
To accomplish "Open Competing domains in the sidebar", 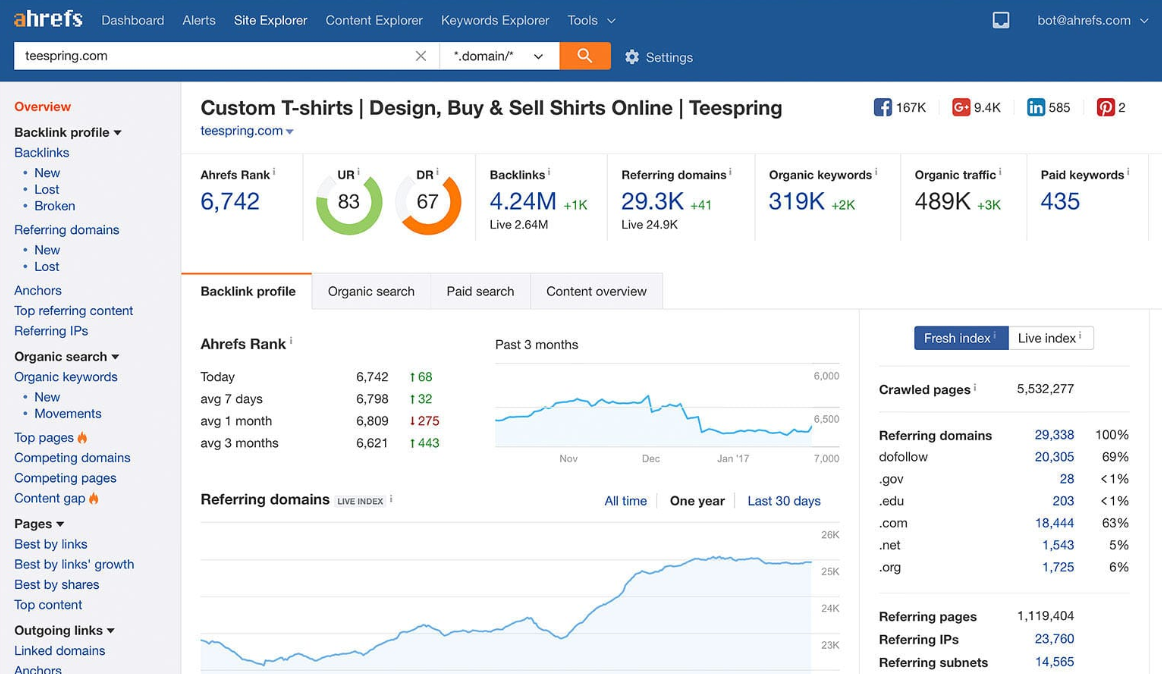I will pyautogui.click(x=72, y=458).
